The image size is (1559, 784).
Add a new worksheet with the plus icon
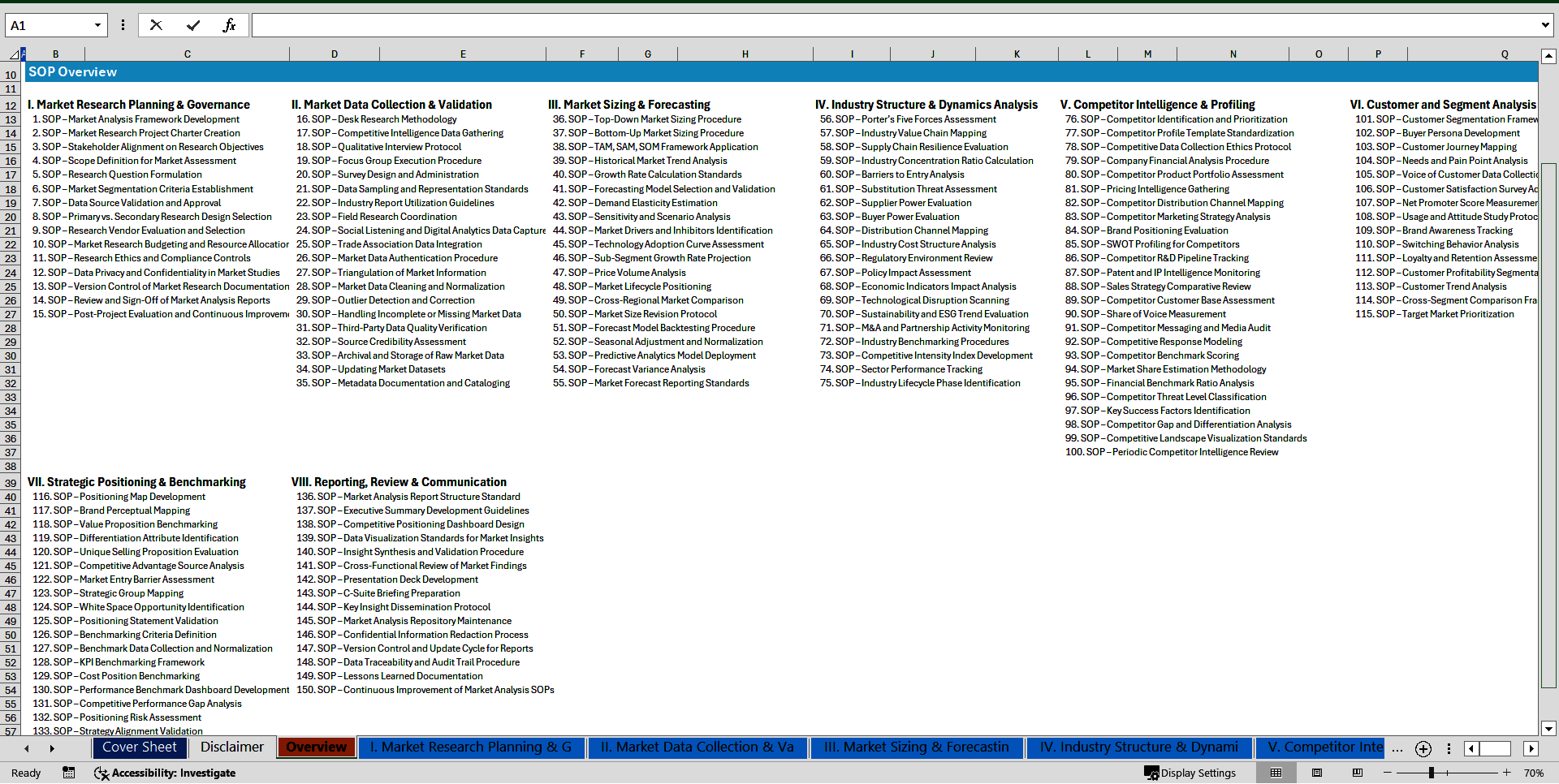tap(1422, 748)
